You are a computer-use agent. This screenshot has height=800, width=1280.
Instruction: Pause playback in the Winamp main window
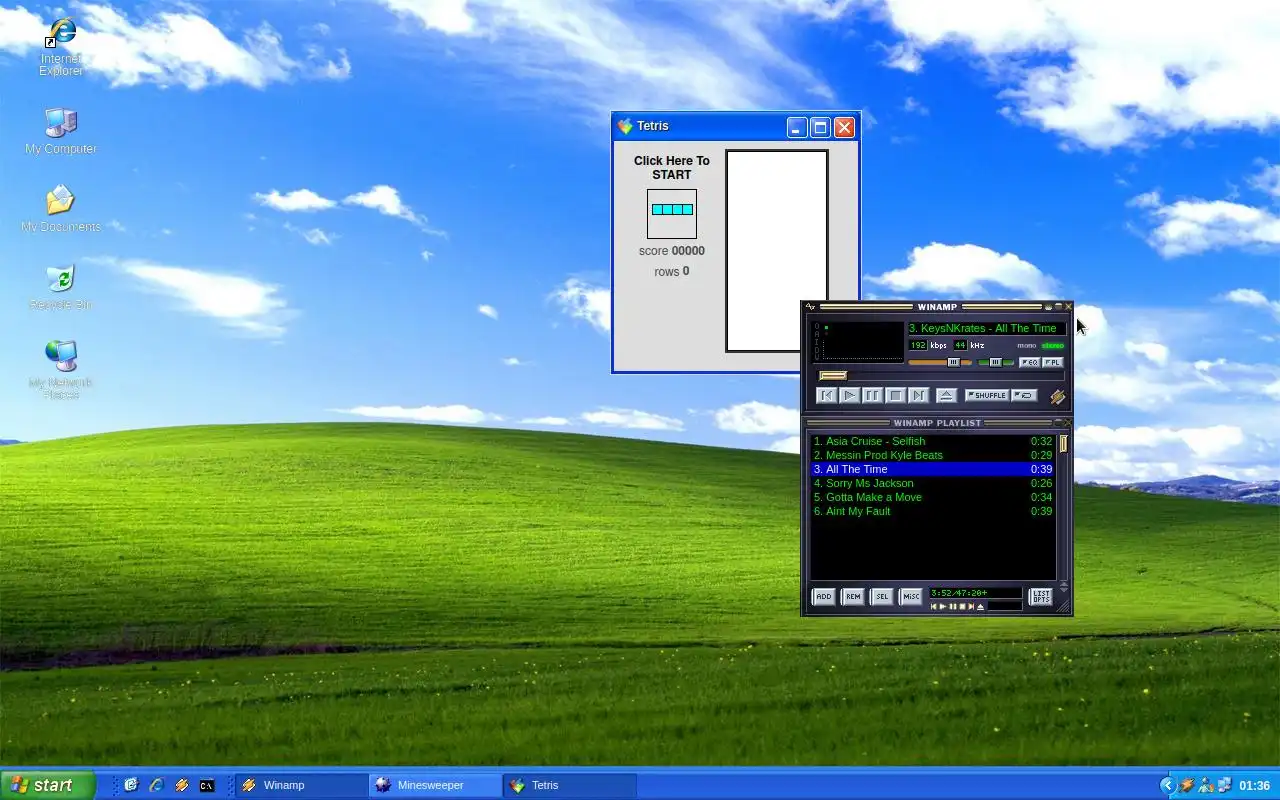(x=872, y=395)
